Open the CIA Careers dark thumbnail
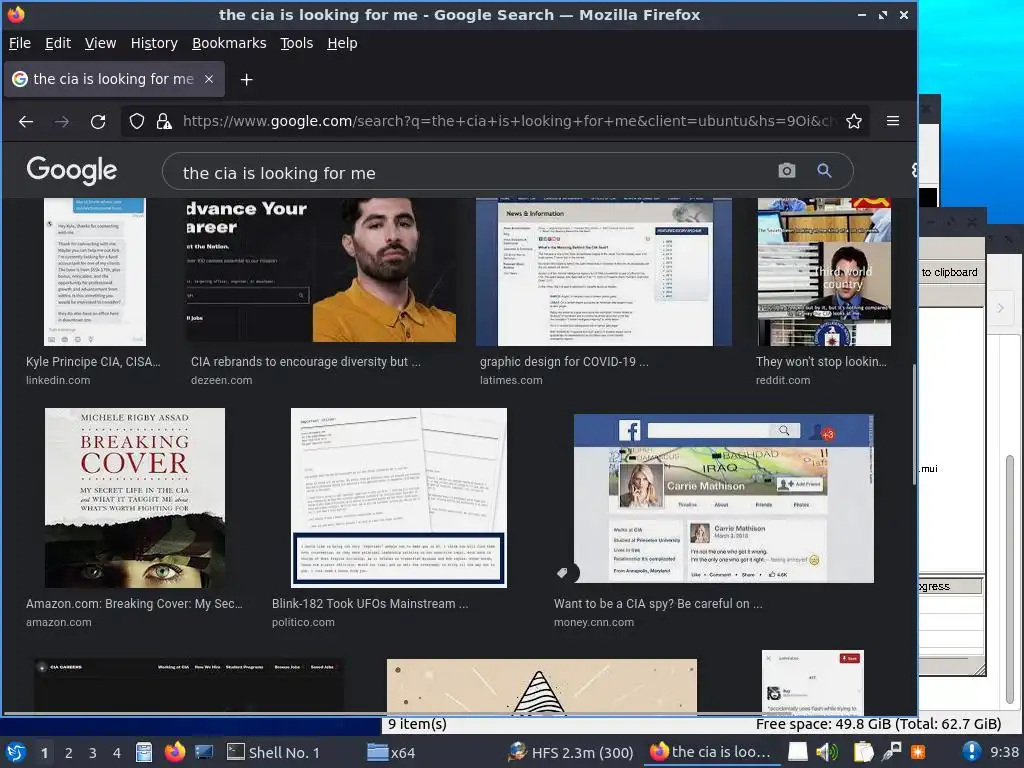Screen dimensions: 1024x768 tap(189, 686)
